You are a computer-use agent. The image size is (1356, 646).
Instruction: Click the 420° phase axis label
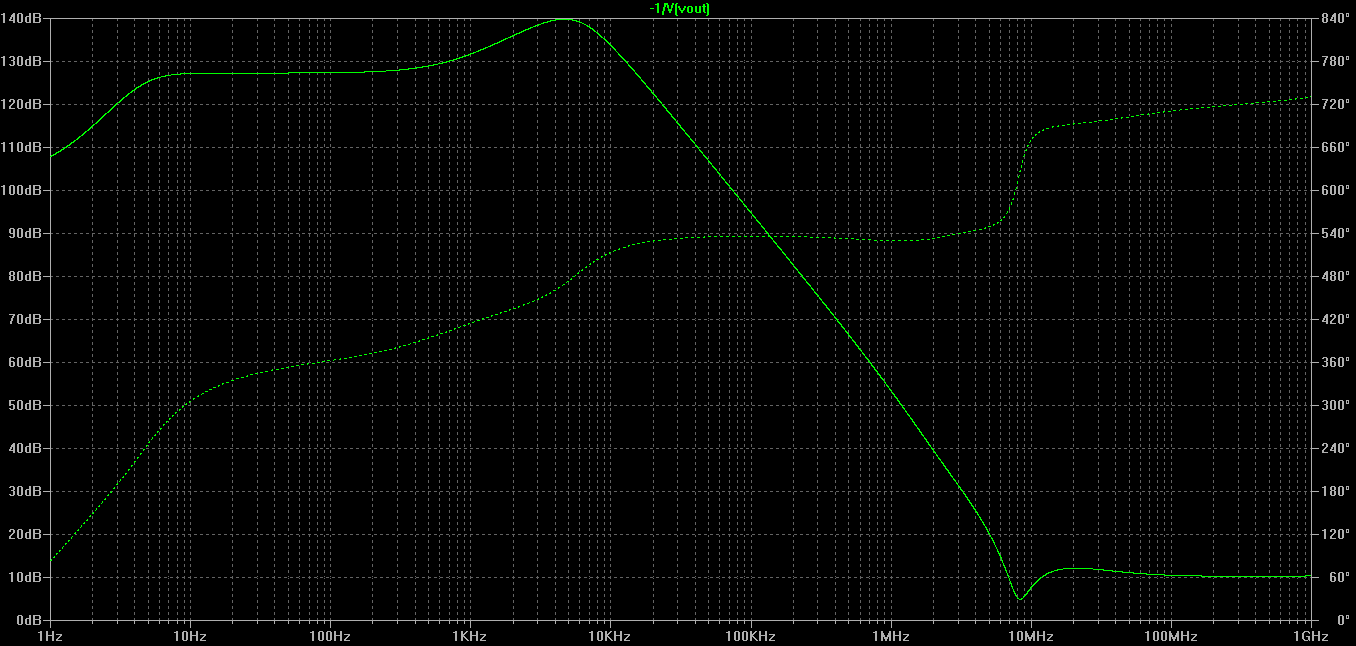tap(1335, 319)
